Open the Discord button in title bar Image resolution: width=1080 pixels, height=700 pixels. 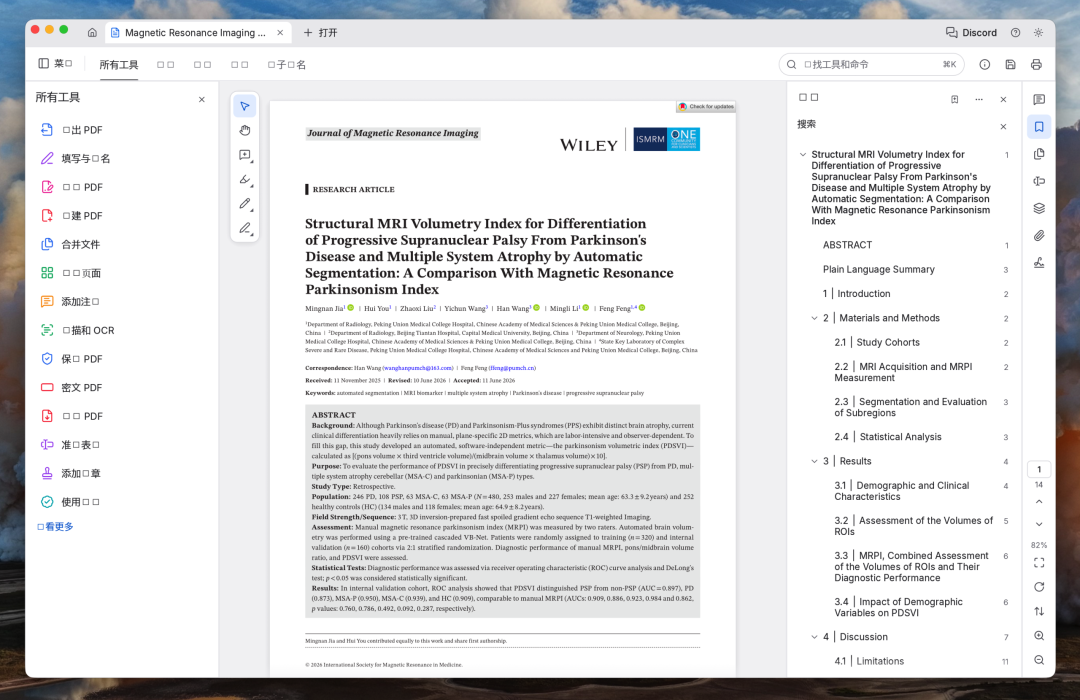(971, 32)
